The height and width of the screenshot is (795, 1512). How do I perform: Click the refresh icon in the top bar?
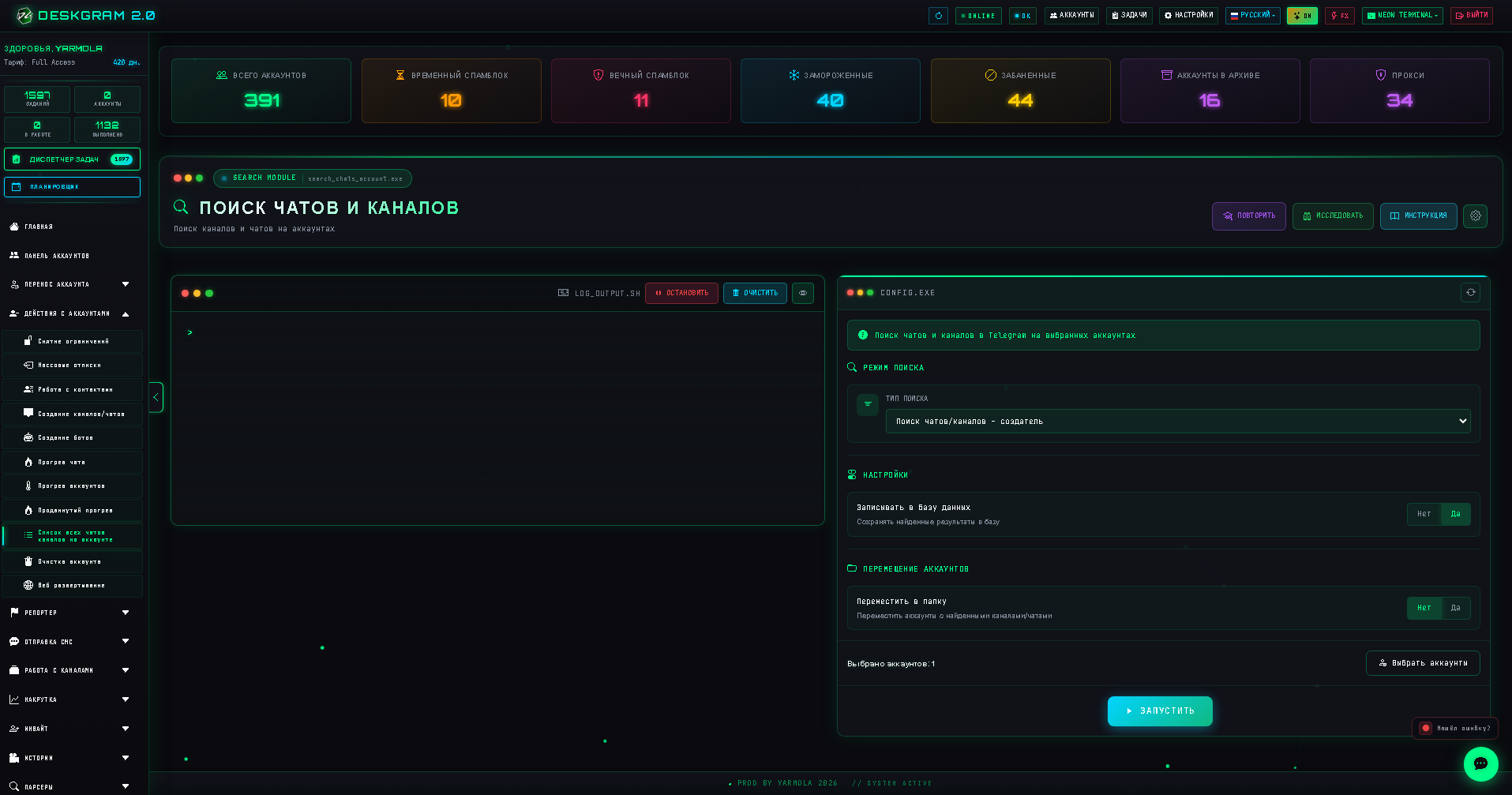[938, 16]
